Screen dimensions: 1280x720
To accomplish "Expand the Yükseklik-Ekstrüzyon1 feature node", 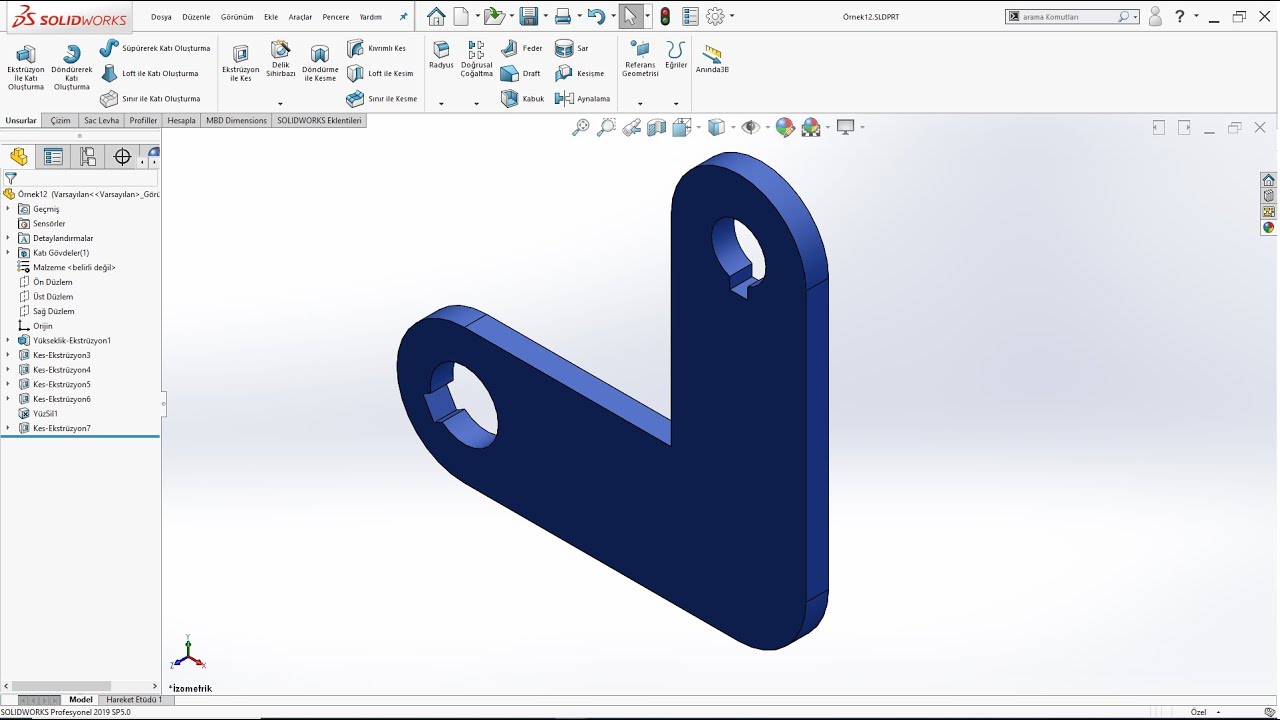I will (9, 340).
